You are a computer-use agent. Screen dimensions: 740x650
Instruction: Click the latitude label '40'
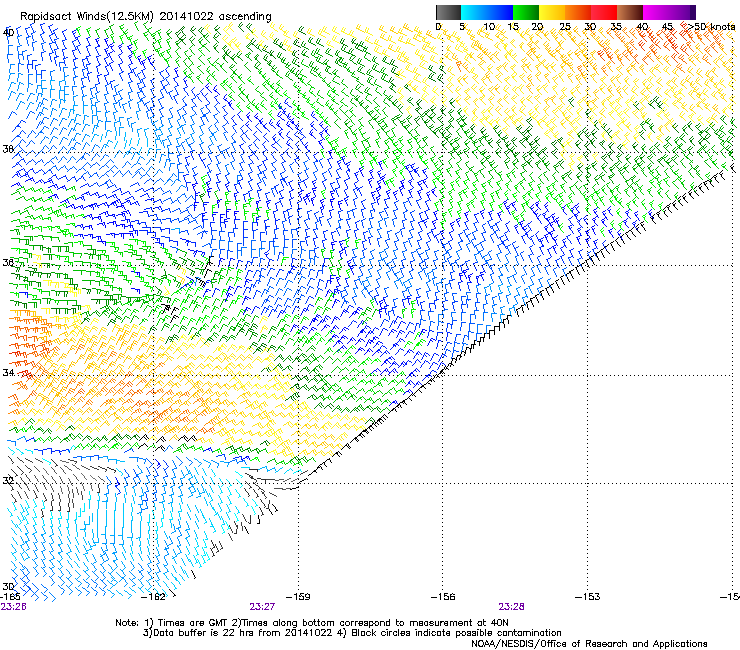point(8,32)
